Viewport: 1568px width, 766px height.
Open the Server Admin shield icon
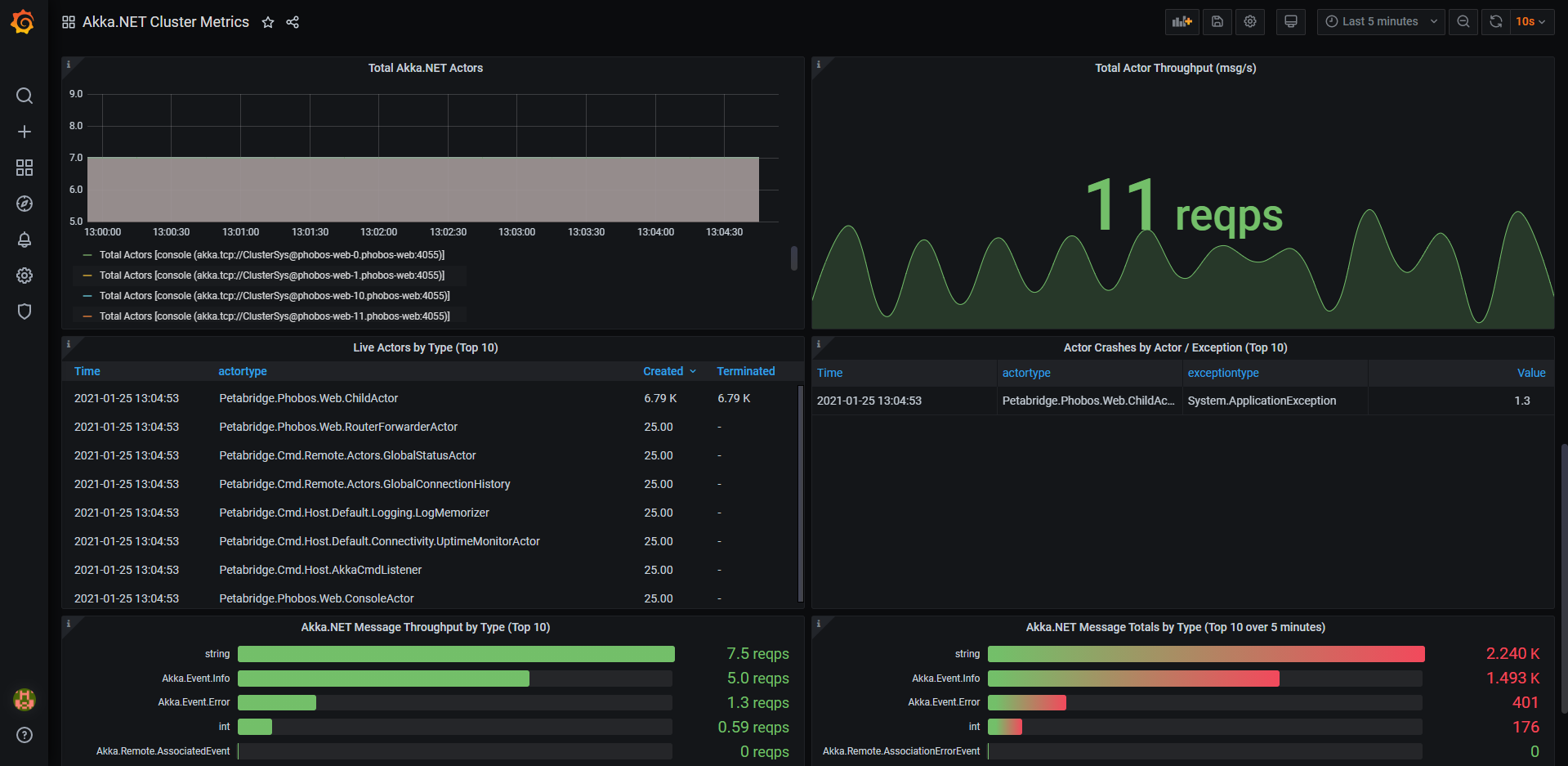tap(25, 311)
